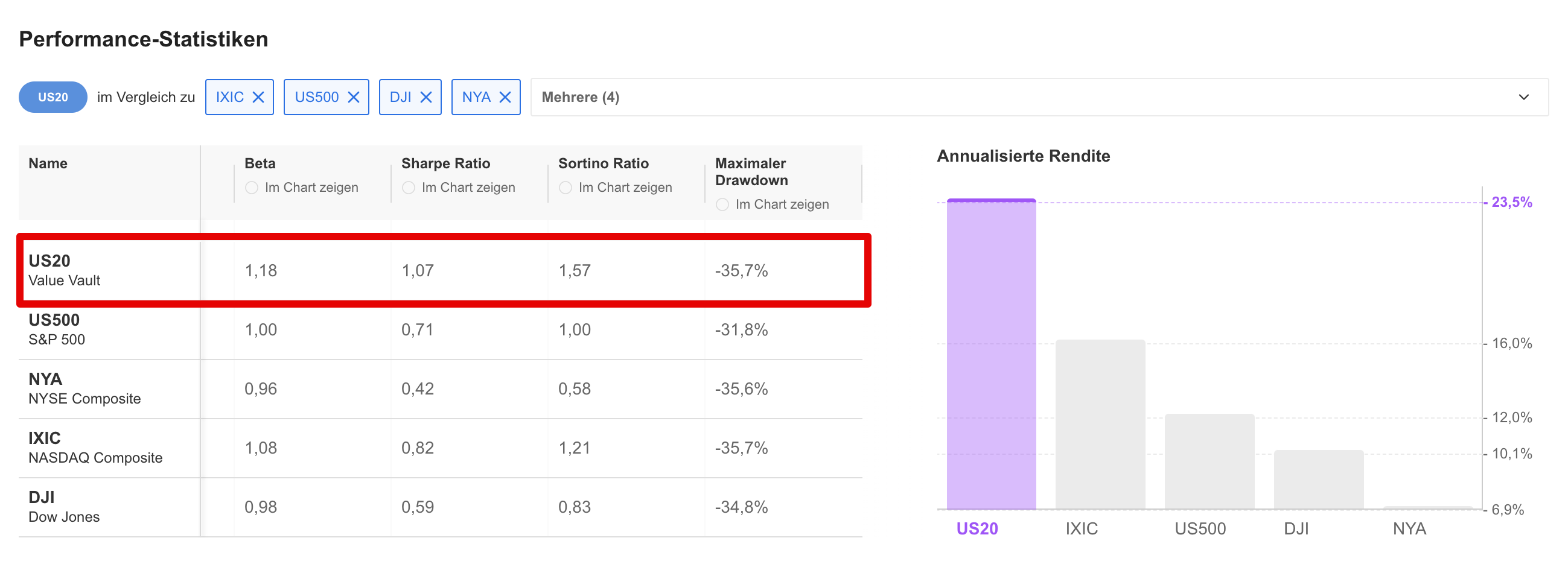Remove the IXIC comparison tag via X

click(258, 97)
